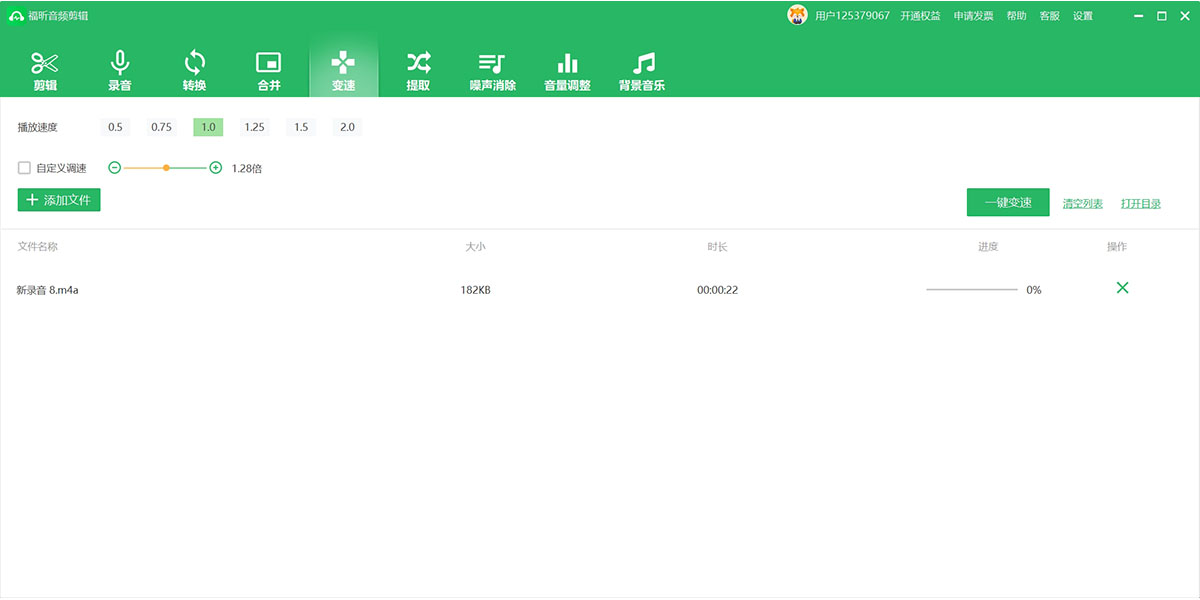Select the 背景音乐 background music tool

point(642,70)
